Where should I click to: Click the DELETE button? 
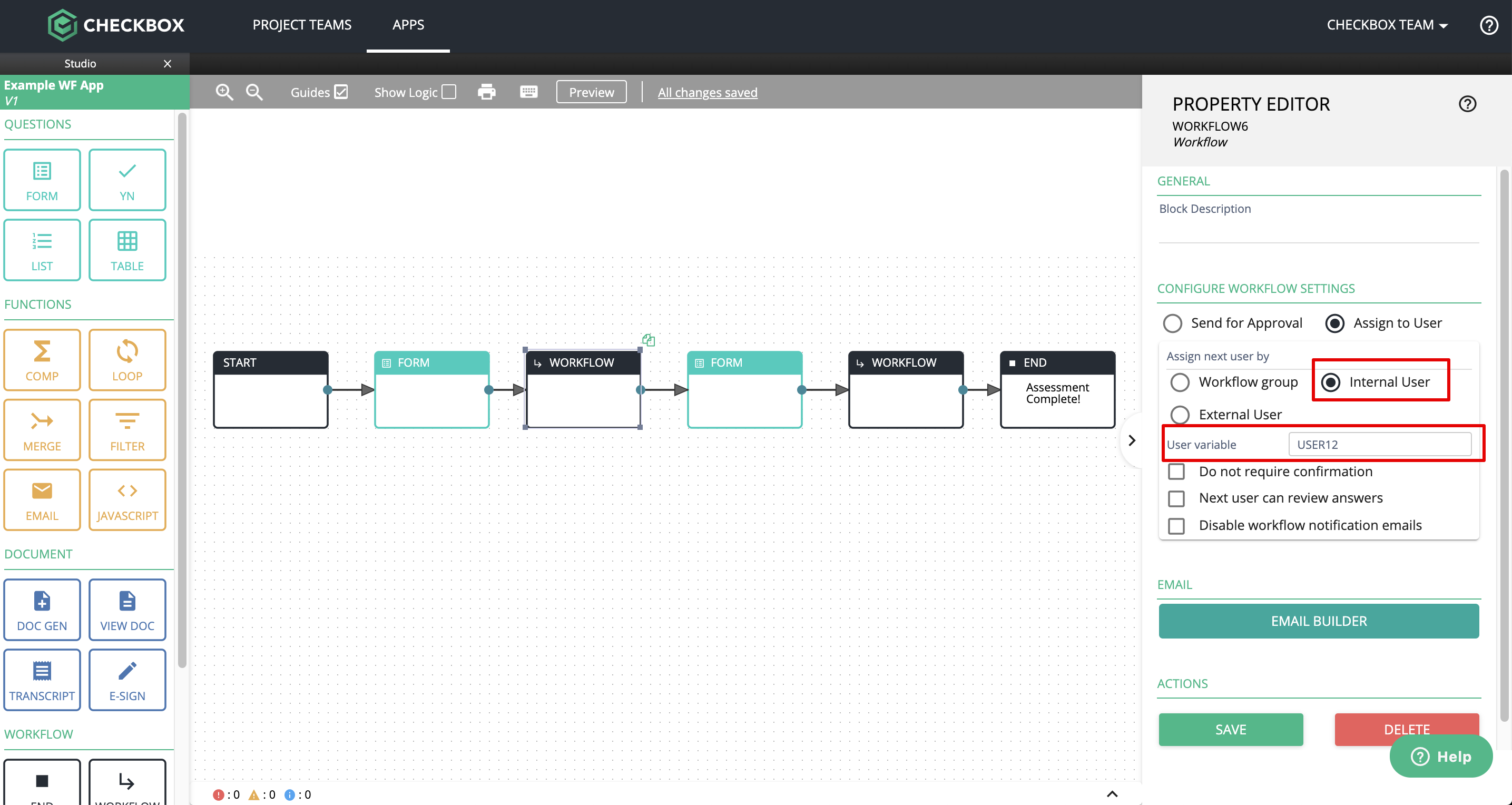coord(1406,729)
